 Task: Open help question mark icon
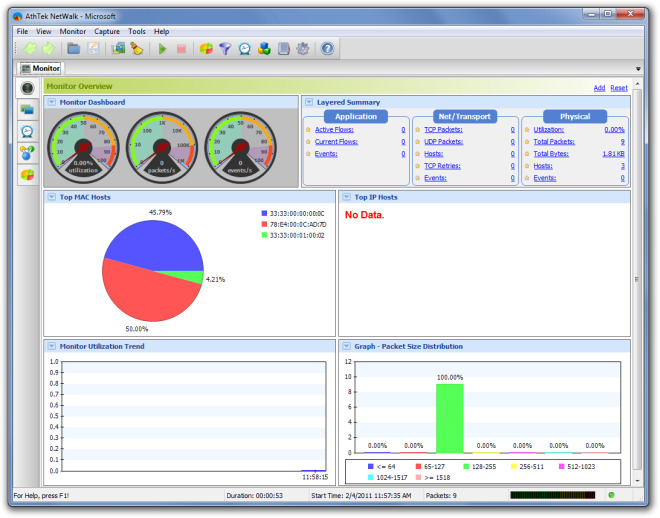click(x=327, y=49)
